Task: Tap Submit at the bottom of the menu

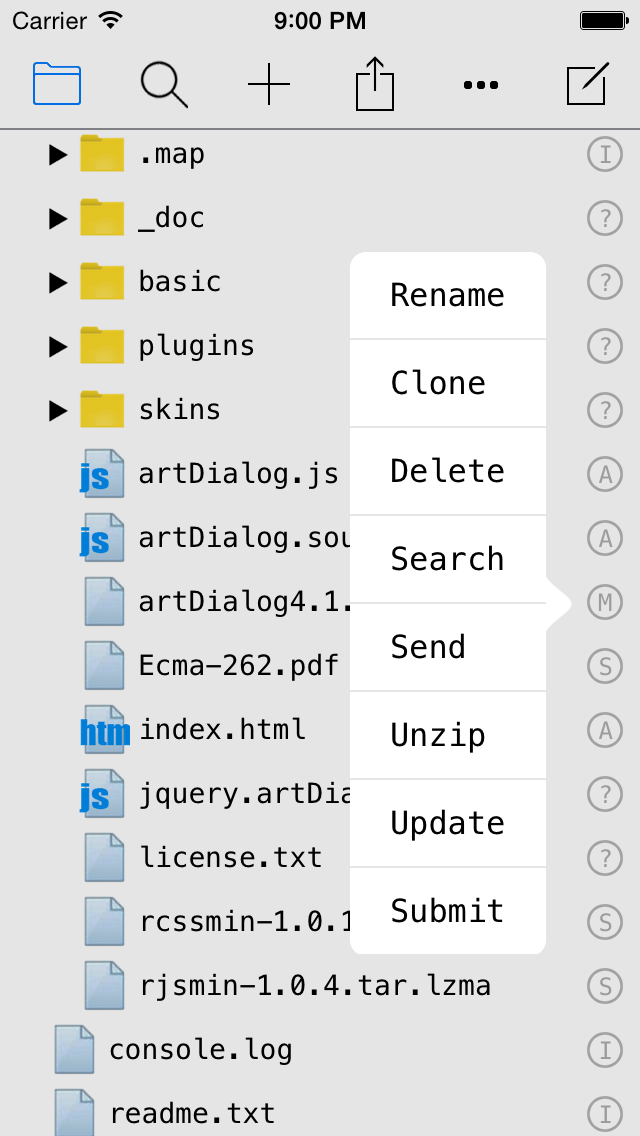Action: [447, 910]
